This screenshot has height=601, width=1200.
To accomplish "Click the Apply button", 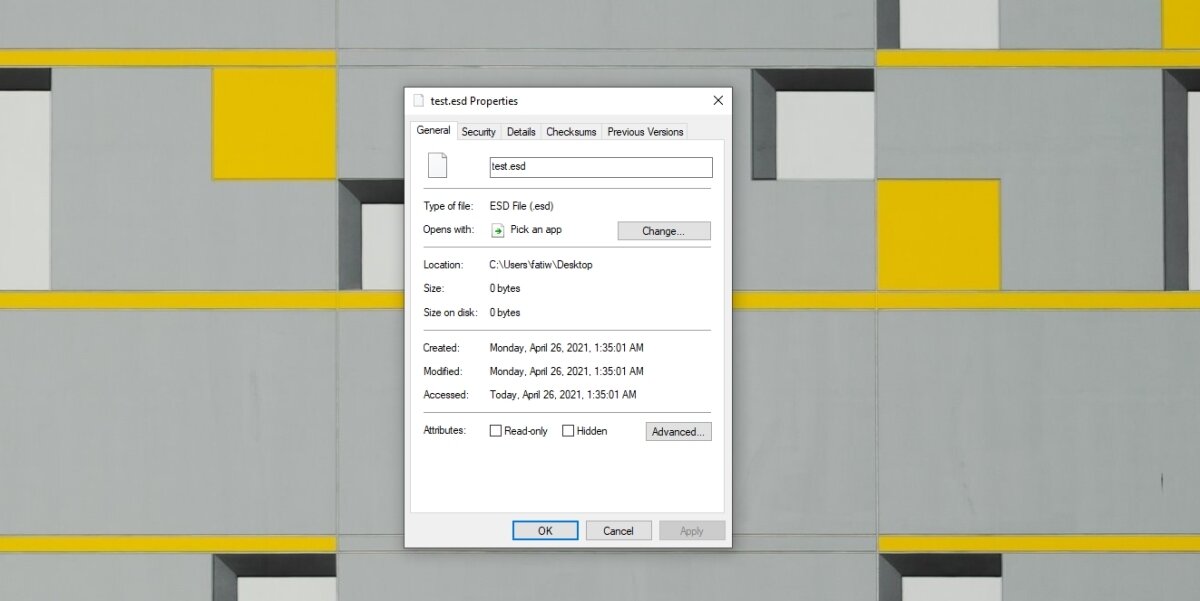I will [x=691, y=531].
